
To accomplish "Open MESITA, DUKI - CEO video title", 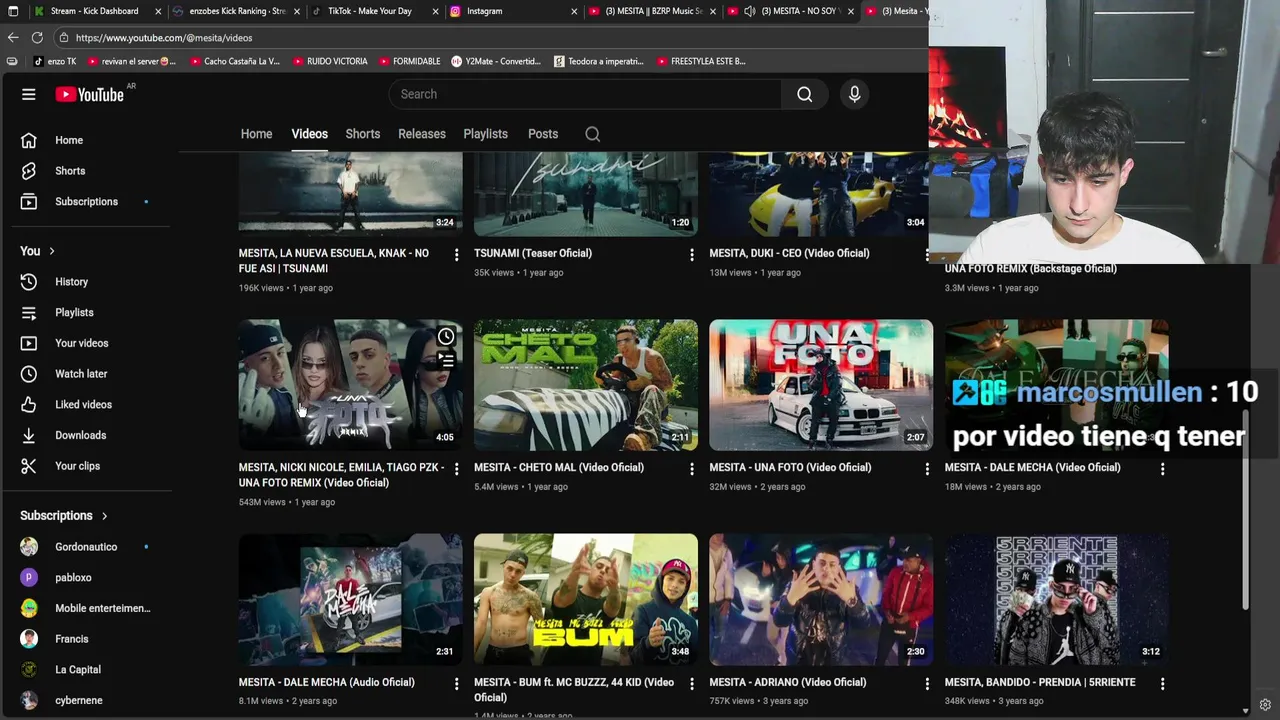I will [789, 253].
